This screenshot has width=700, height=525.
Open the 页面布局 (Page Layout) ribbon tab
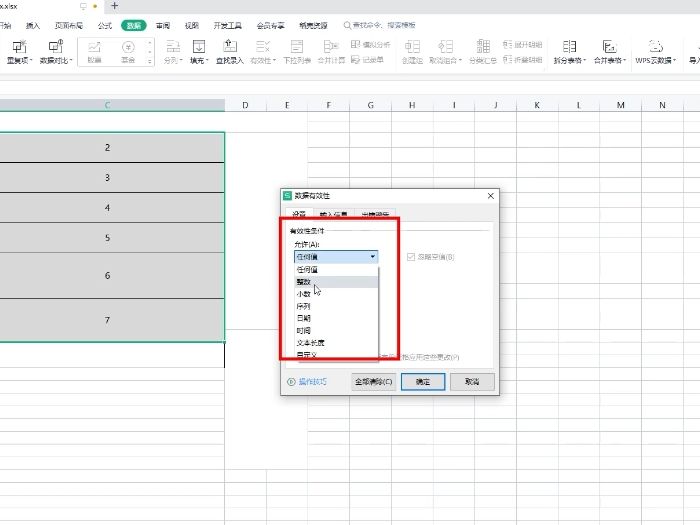69,25
